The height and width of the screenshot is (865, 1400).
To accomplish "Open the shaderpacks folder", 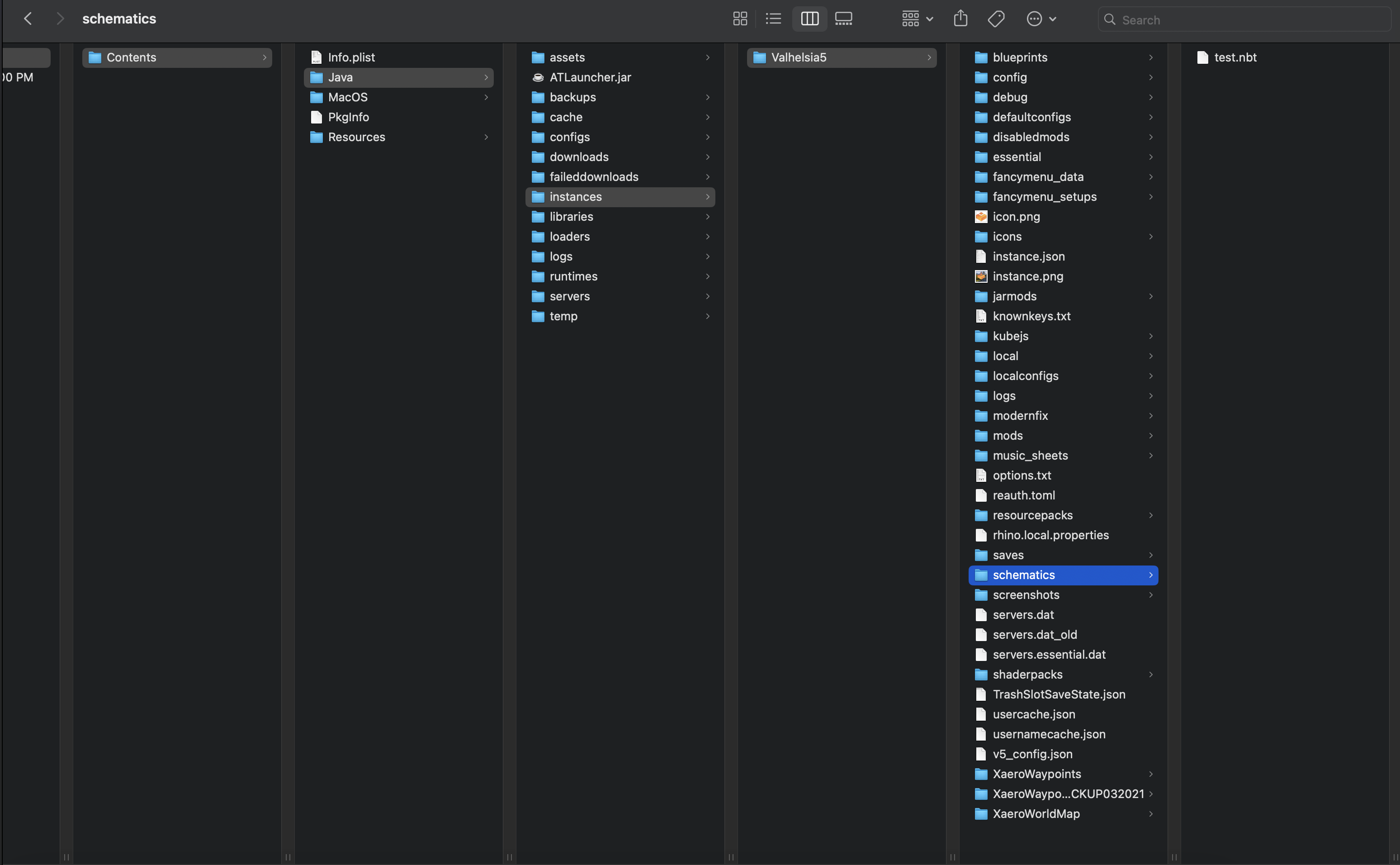I will 1026,674.
